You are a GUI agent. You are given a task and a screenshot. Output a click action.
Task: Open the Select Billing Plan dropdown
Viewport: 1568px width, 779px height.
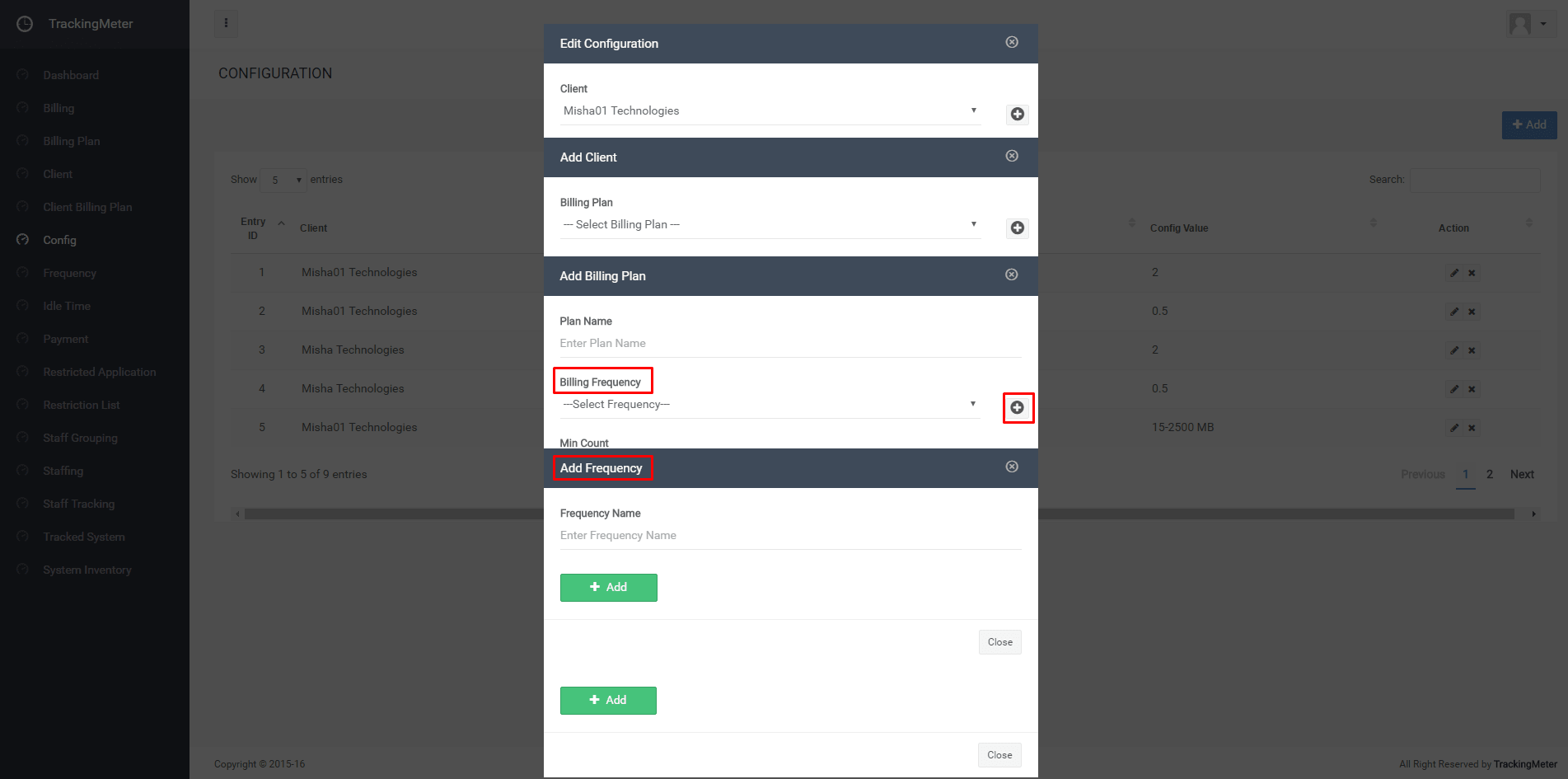click(x=770, y=225)
